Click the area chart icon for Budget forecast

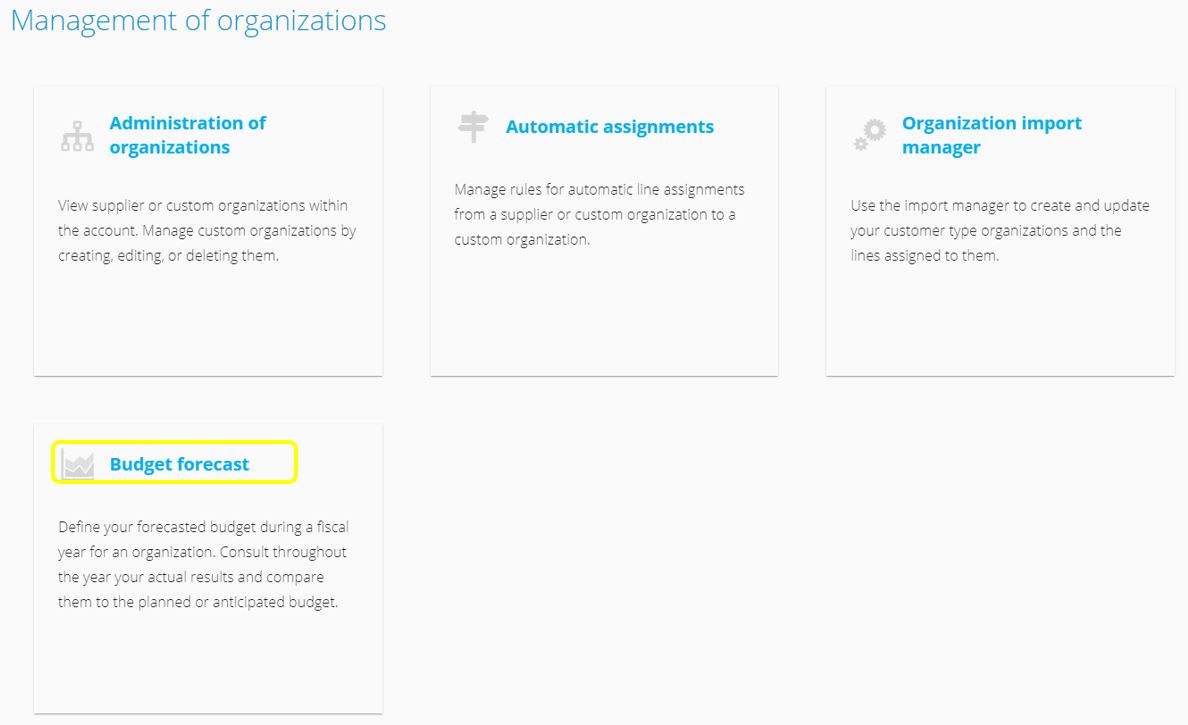click(x=77, y=464)
